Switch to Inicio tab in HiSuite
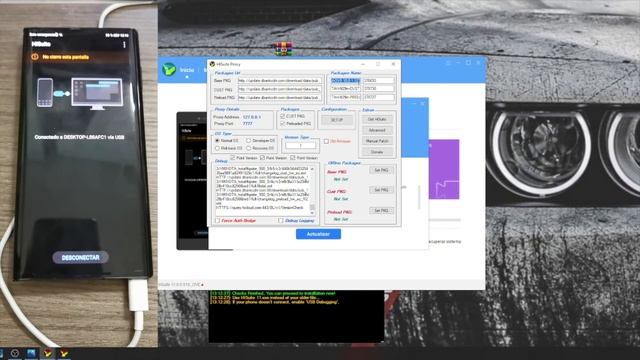640x360 pixels. tap(187, 70)
